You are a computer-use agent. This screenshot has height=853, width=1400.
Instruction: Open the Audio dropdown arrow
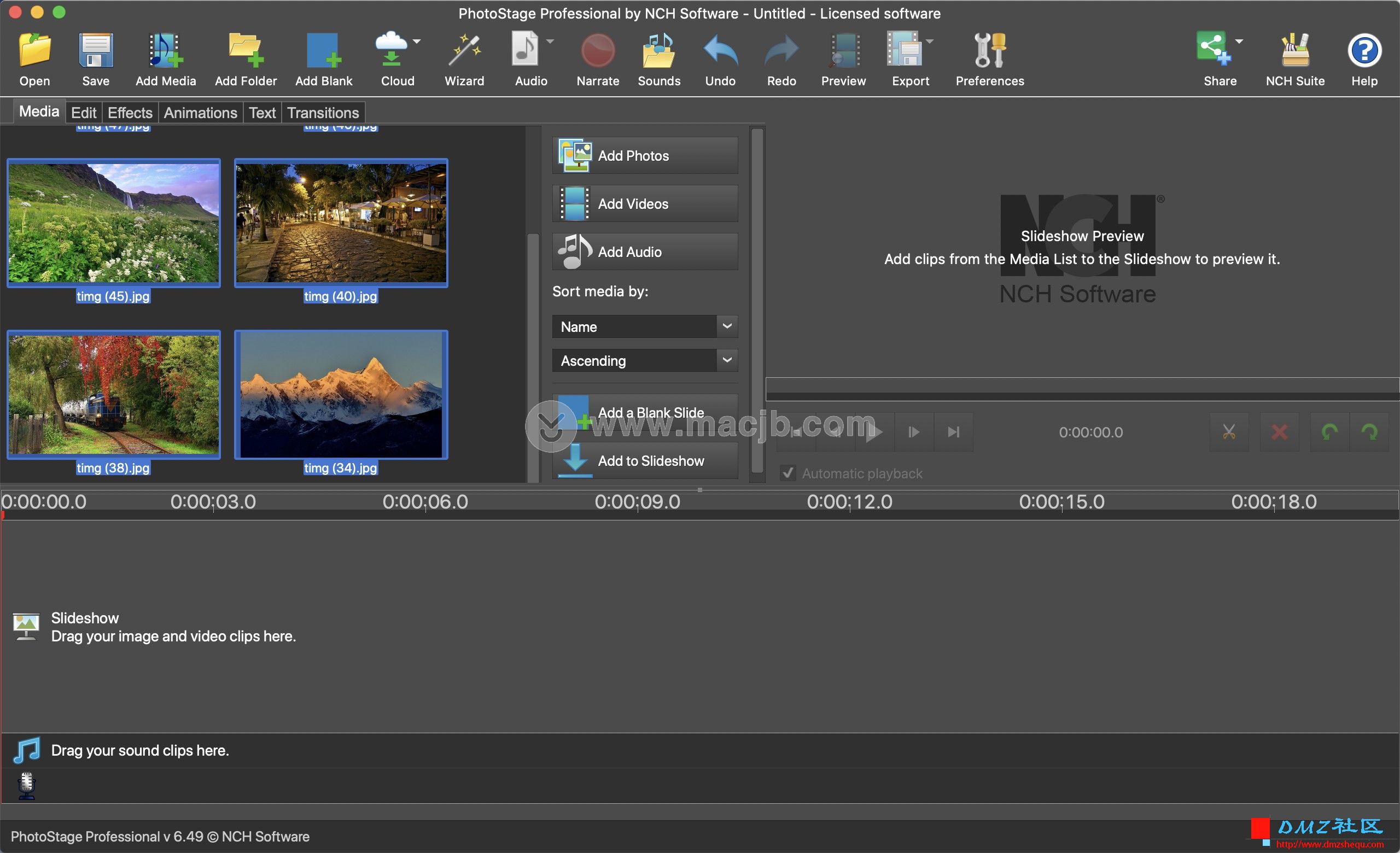(550, 42)
